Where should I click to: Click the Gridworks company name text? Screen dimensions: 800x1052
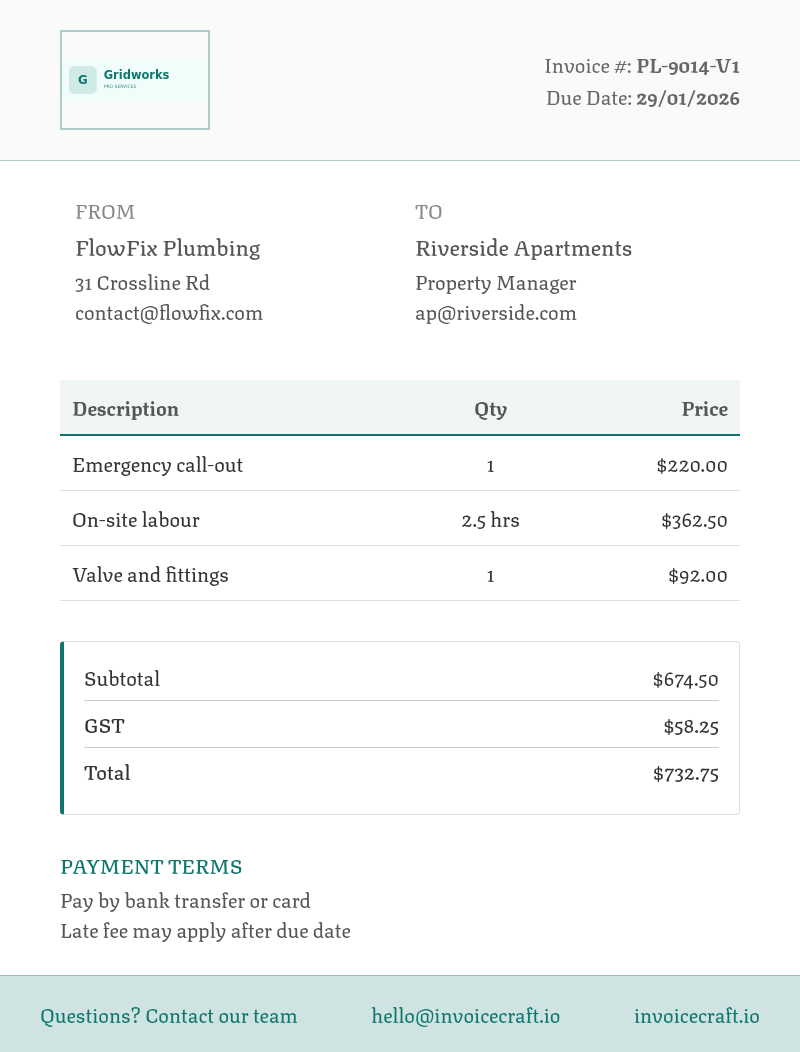(136, 74)
